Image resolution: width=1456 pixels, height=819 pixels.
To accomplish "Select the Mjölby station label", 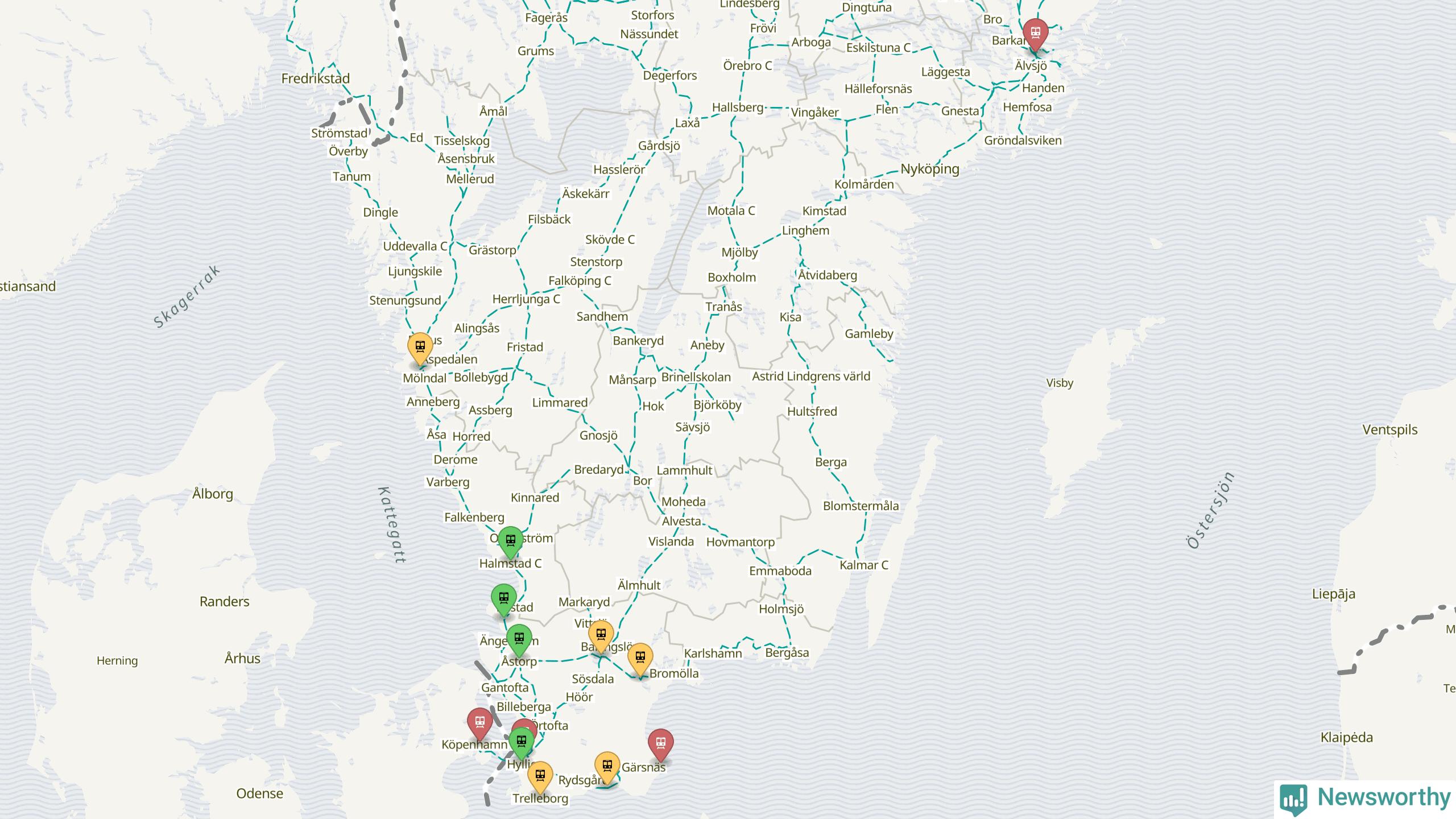I will pyautogui.click(x=739, y=252).
